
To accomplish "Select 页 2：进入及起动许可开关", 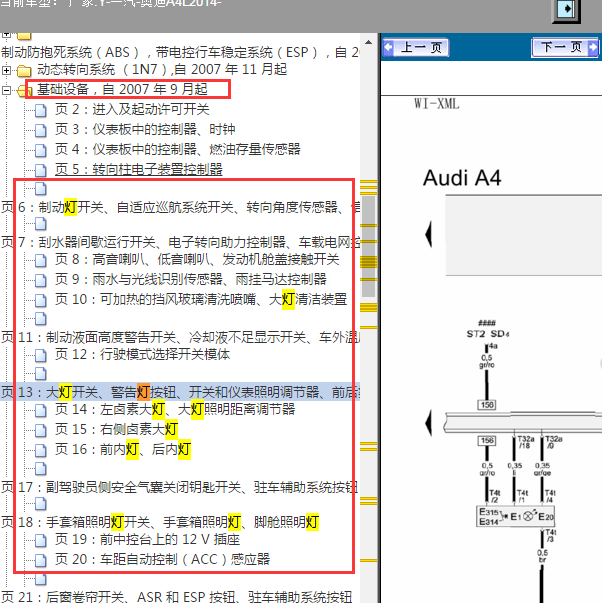I will click(132, 110).
